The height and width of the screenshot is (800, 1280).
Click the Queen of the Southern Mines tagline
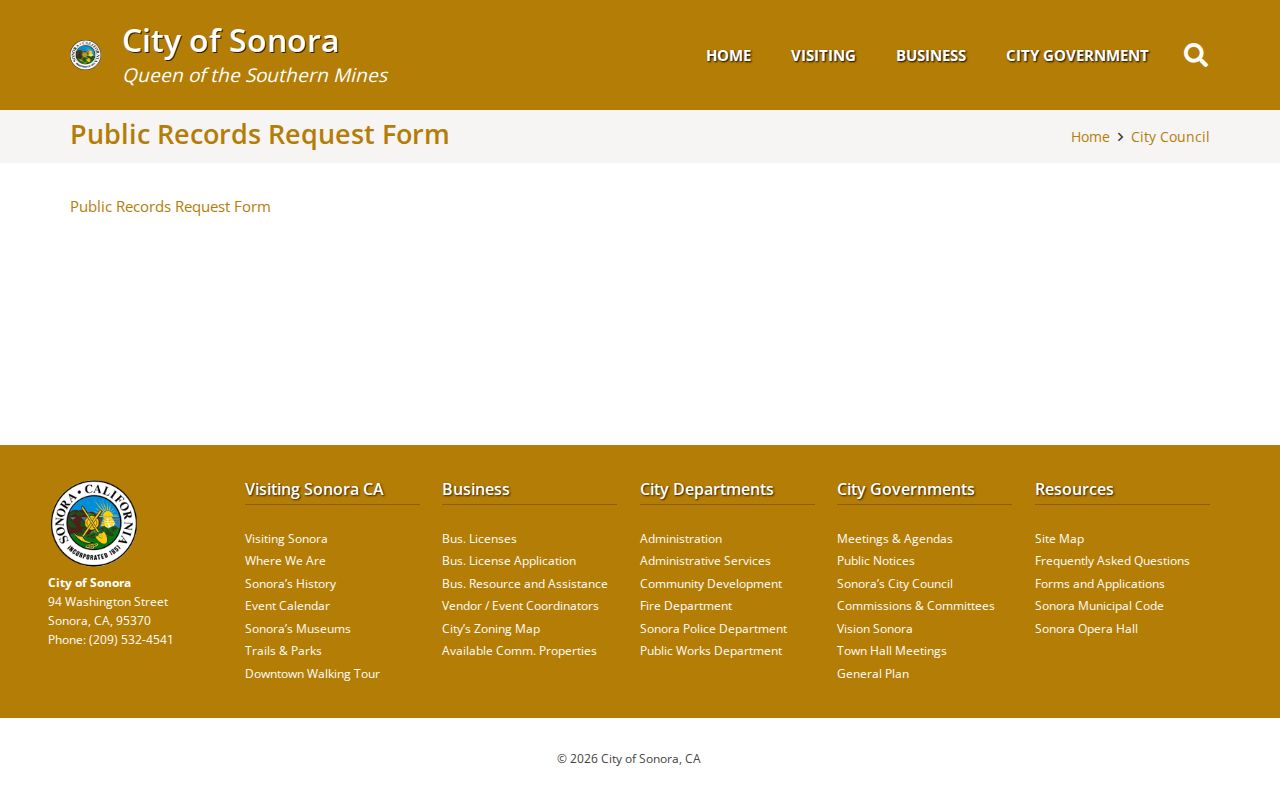[255, 76]
